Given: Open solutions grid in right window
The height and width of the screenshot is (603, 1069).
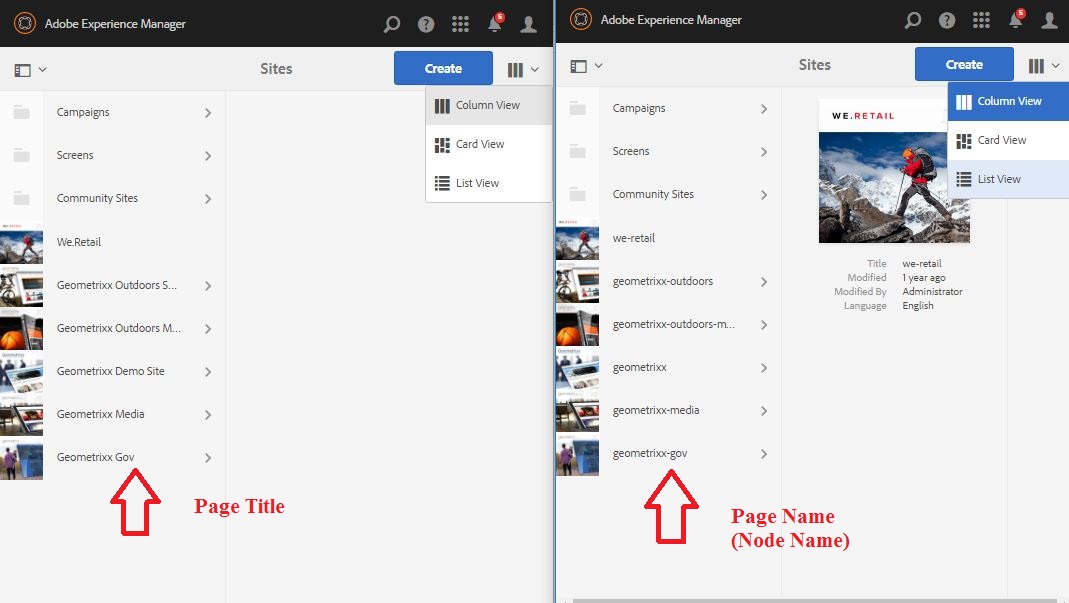Looking at the screenshot, I should click(x=981, y=20).
